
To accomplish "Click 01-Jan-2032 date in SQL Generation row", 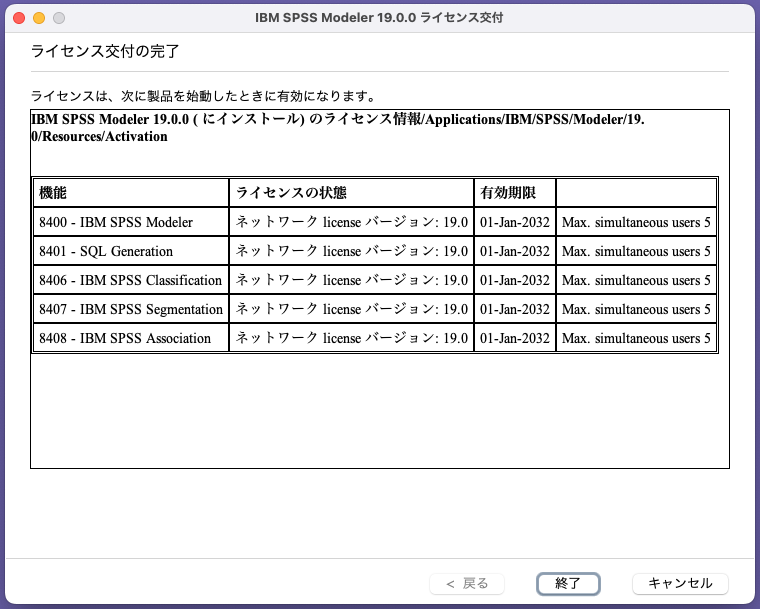I will (515, 251).
